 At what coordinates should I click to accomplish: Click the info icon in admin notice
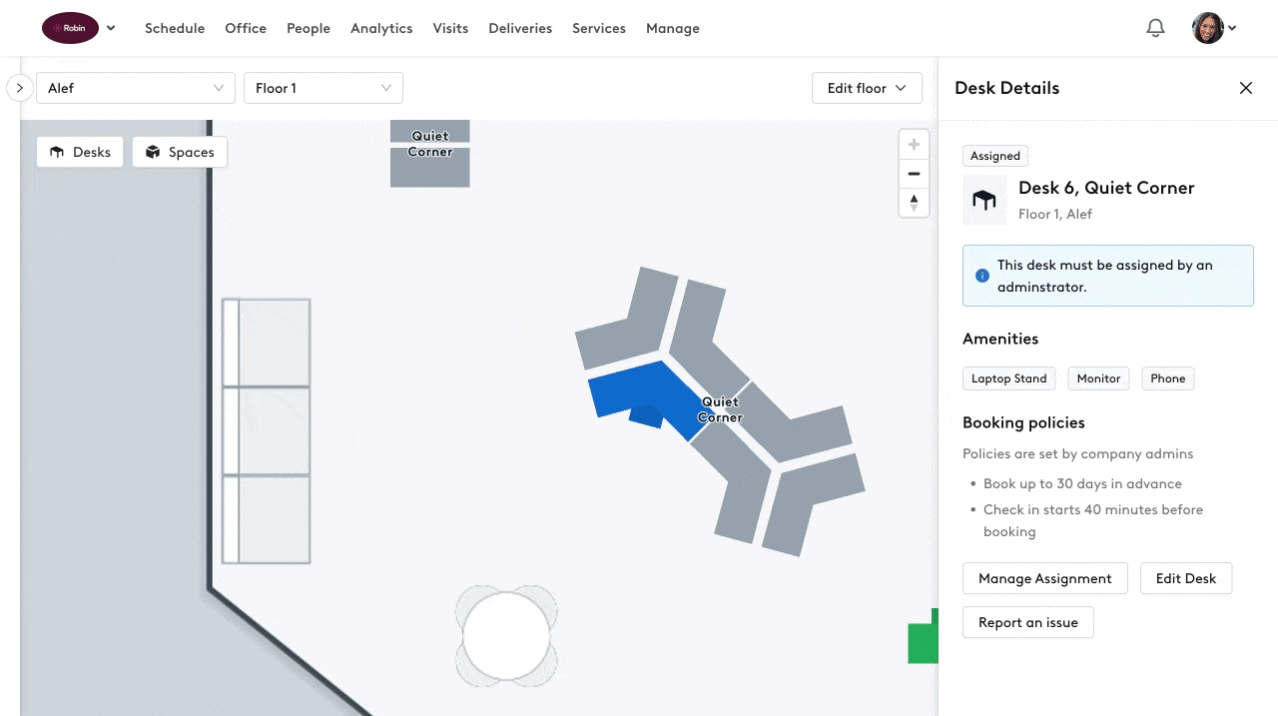click(982, 276)
